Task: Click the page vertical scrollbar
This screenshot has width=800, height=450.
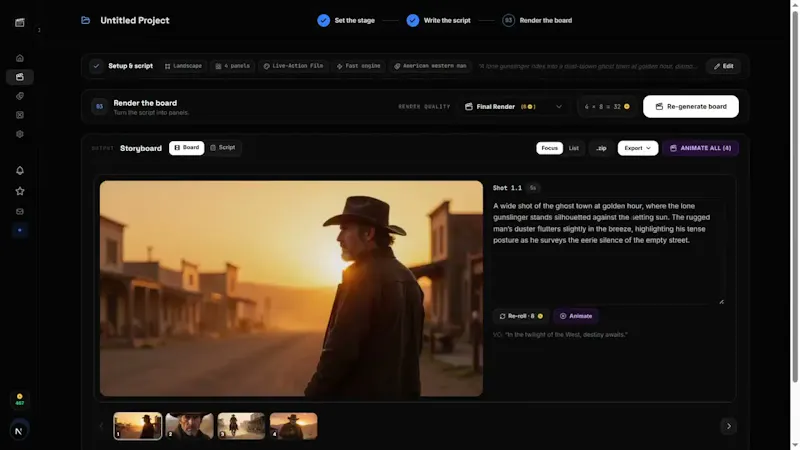Action: click(794, 196)
